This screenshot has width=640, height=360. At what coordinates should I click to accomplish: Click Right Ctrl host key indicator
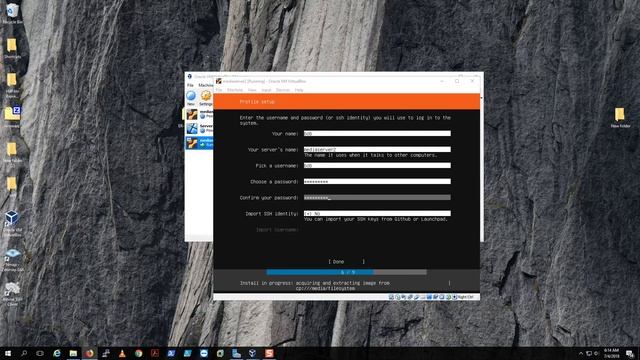click(465, 297)
